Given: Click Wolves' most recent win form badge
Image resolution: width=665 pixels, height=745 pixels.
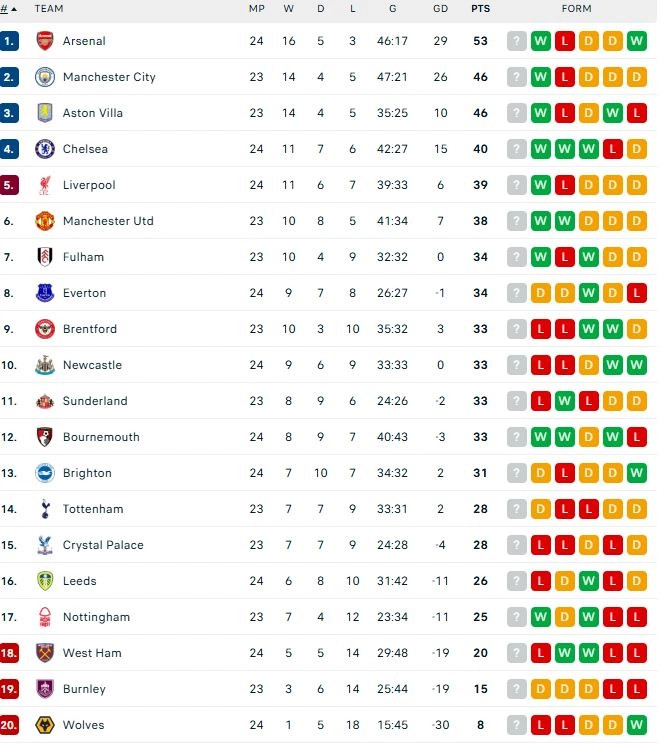Looking at the screenshot, I should [x=637, y=725].
